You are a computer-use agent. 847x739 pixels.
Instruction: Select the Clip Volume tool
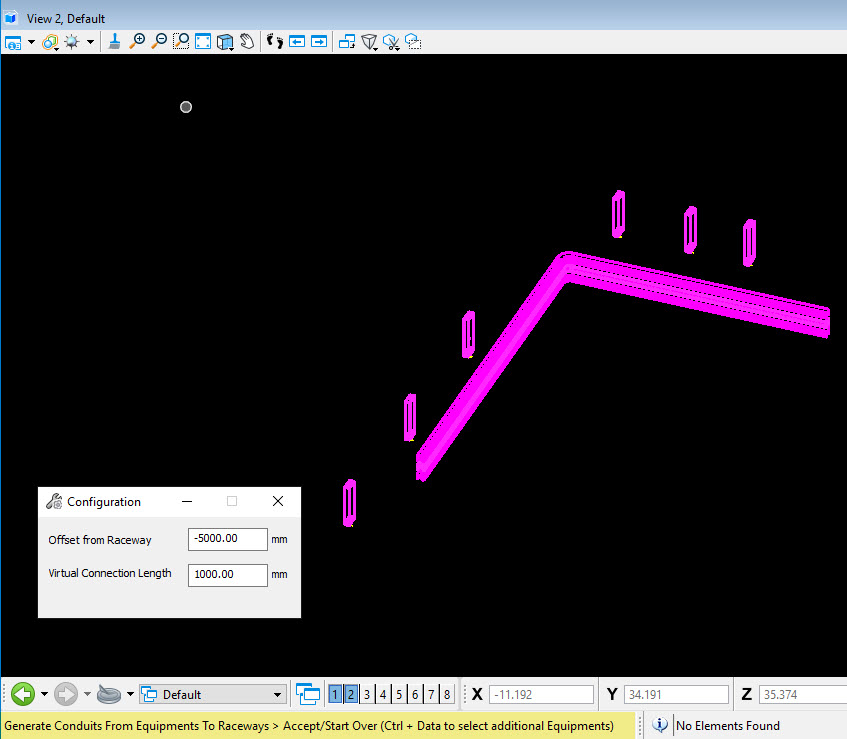369,41
